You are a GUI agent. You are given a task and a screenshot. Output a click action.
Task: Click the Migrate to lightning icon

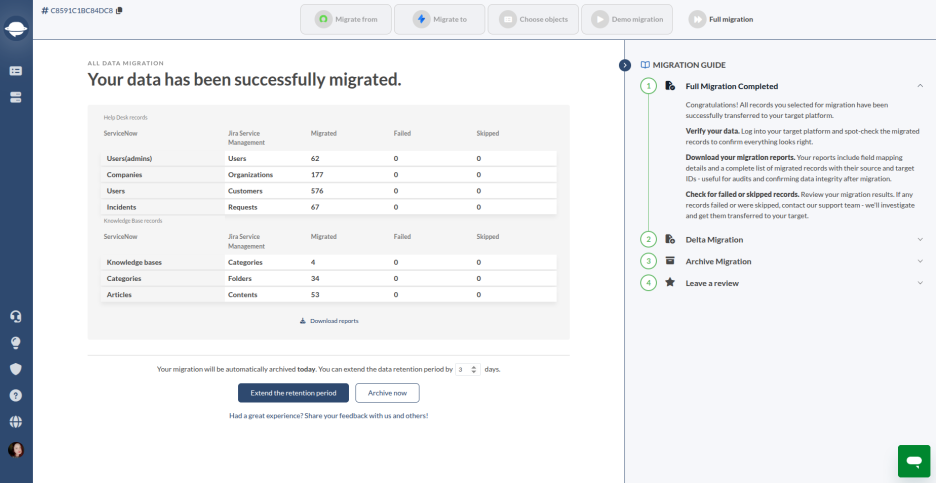pyautogui.click(x=421, y=19)
